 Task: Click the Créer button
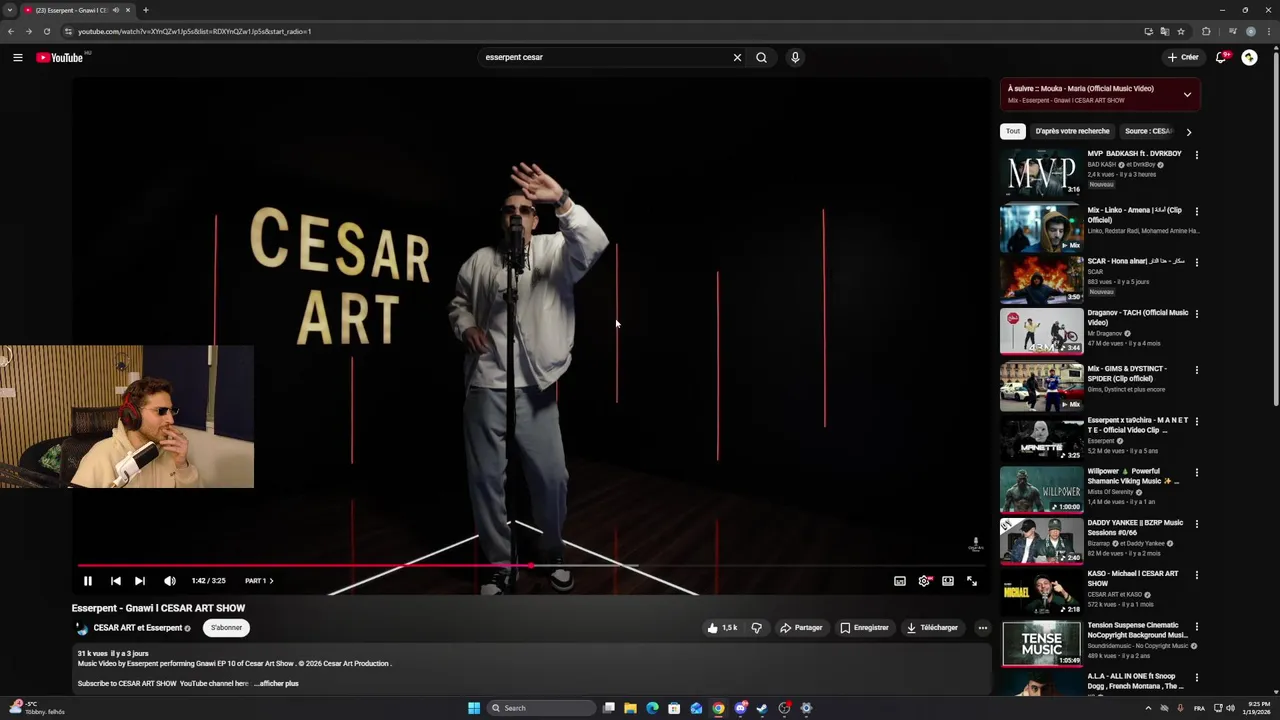1183,57
